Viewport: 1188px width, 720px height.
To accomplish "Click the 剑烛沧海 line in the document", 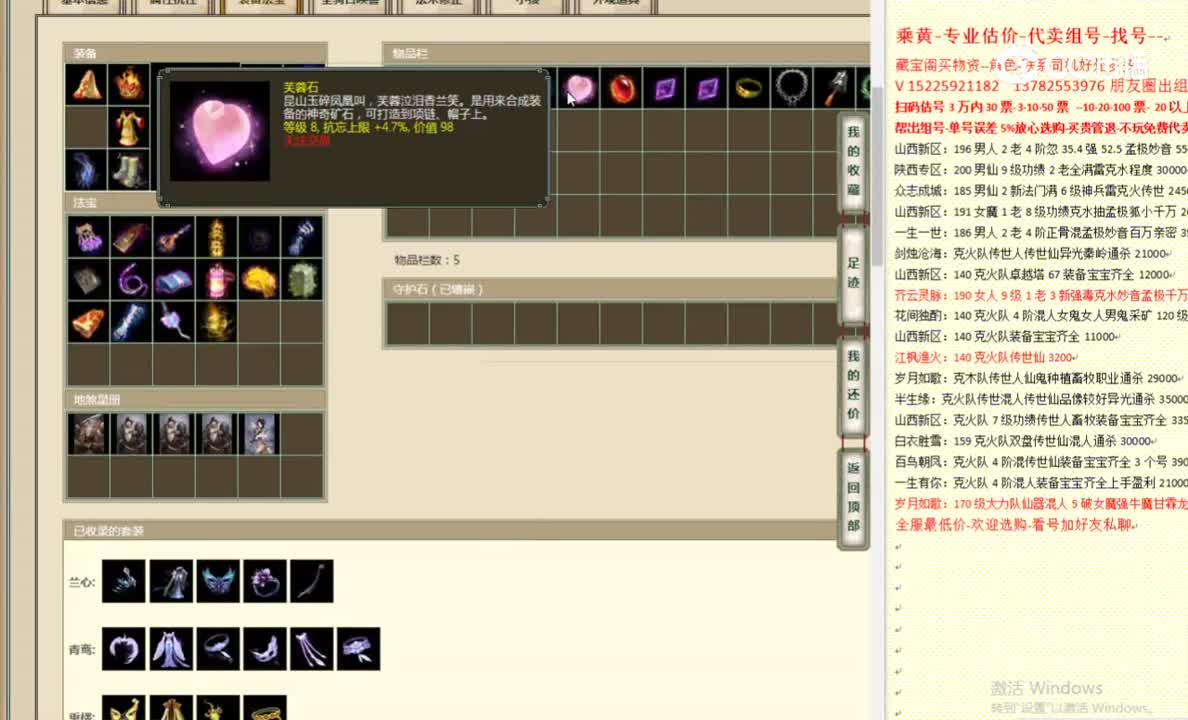I will point(1033,253).
